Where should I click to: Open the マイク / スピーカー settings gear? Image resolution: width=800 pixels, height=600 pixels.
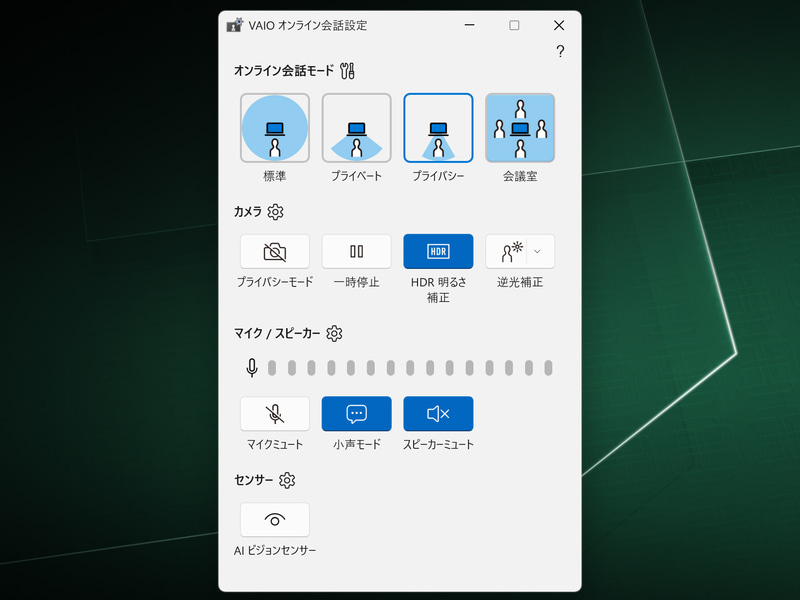333,333
